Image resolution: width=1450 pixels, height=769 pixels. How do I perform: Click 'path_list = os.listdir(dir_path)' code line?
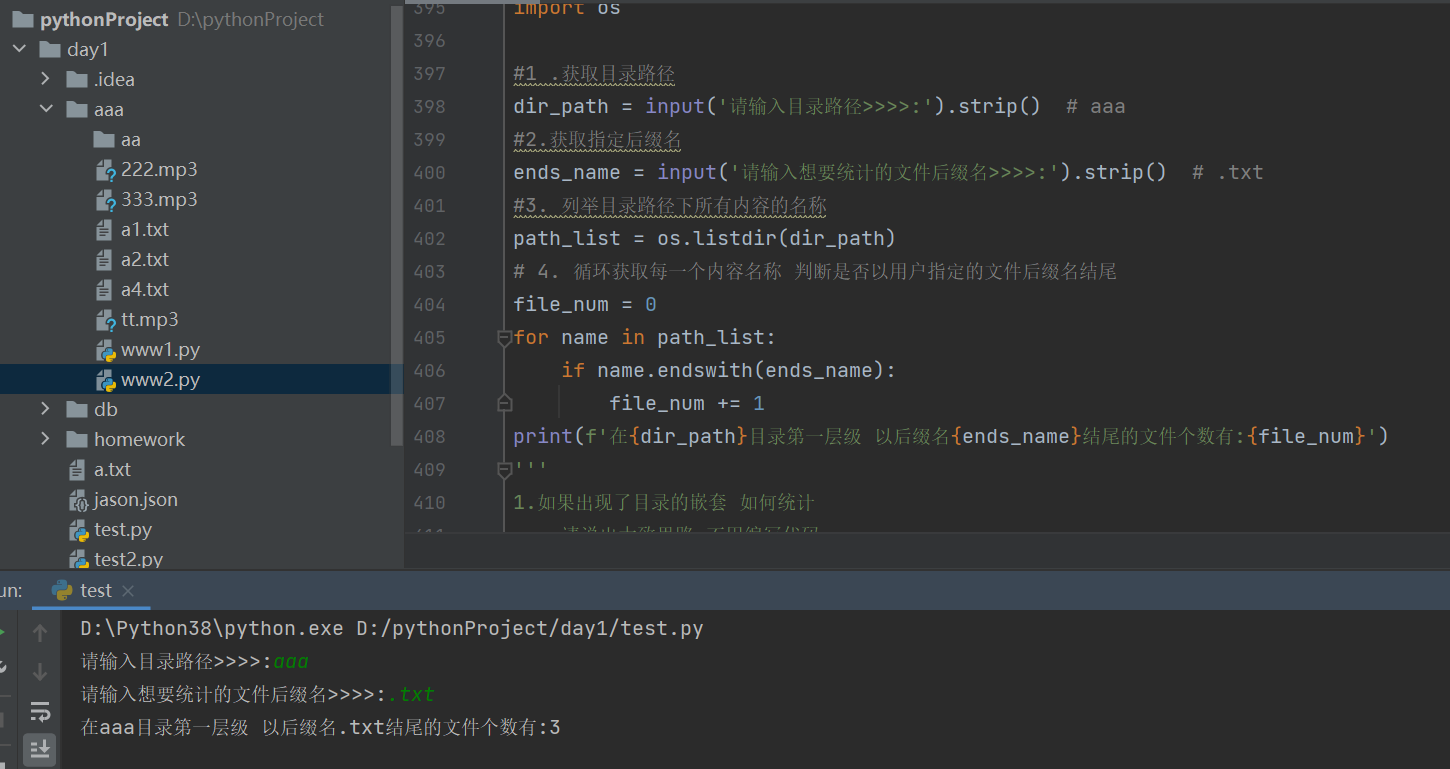(x=705, y=239)
